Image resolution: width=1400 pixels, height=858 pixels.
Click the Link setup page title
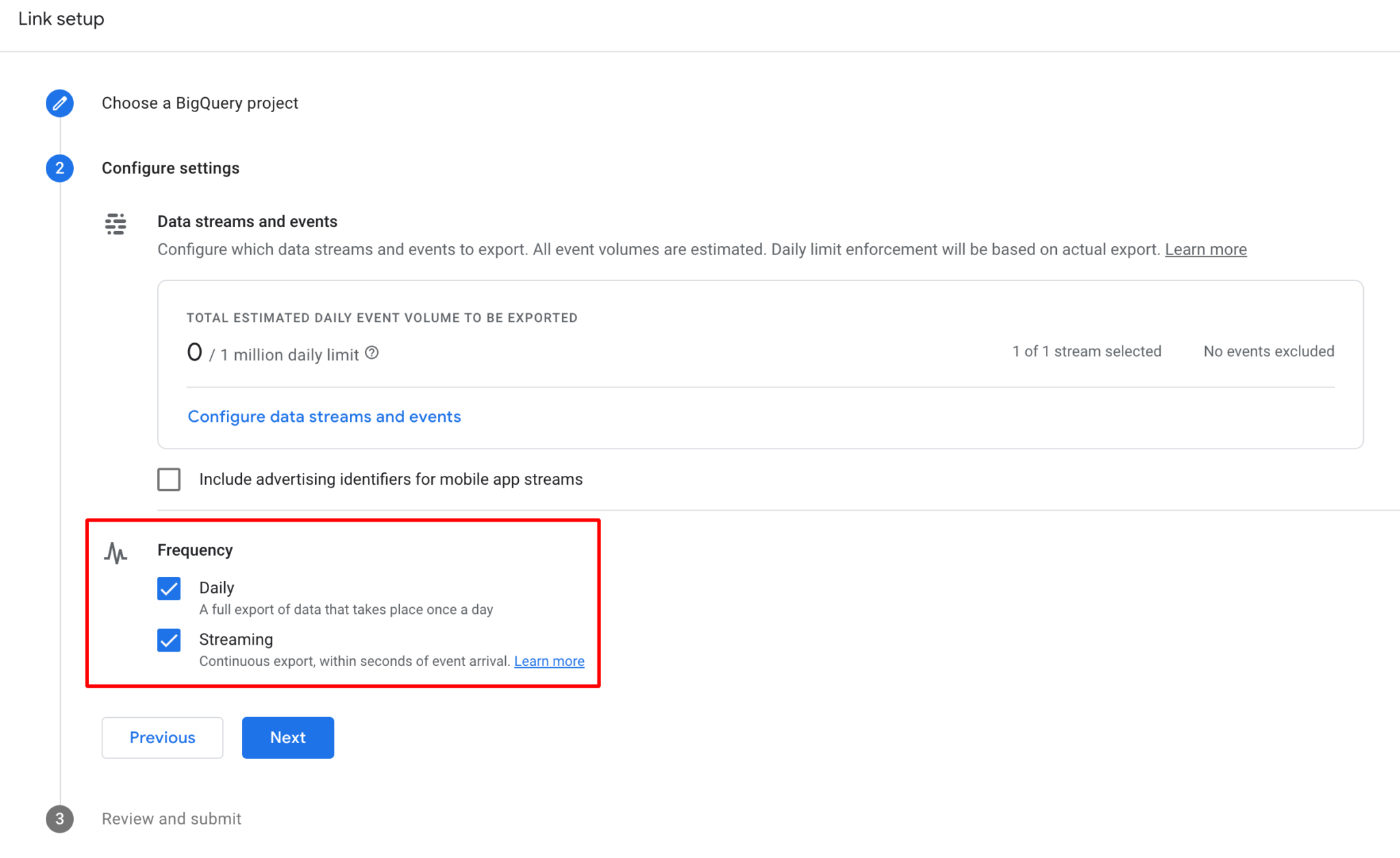(x=61, y=18)
